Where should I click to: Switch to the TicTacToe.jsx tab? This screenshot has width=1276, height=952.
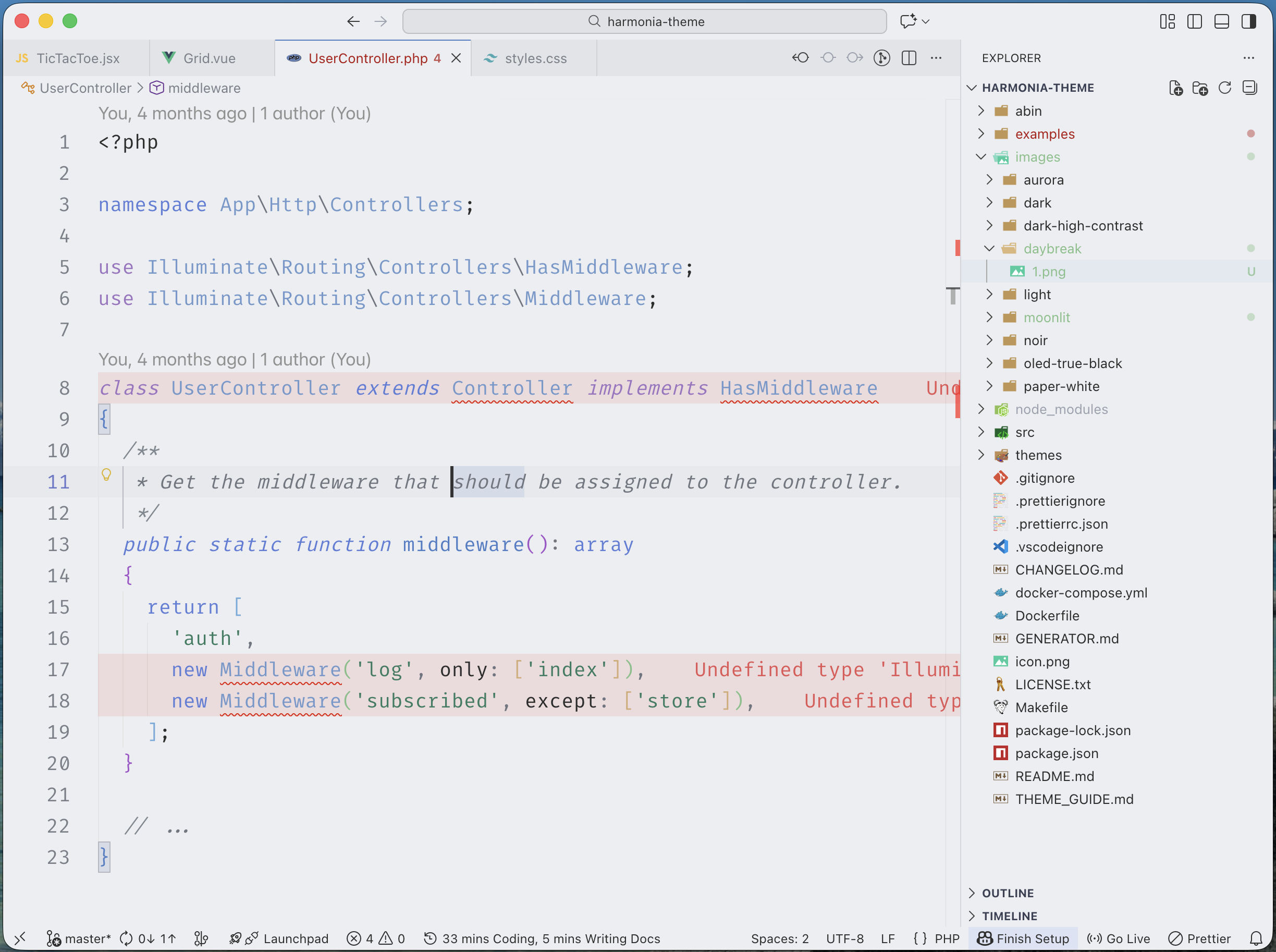pos(78,58)
